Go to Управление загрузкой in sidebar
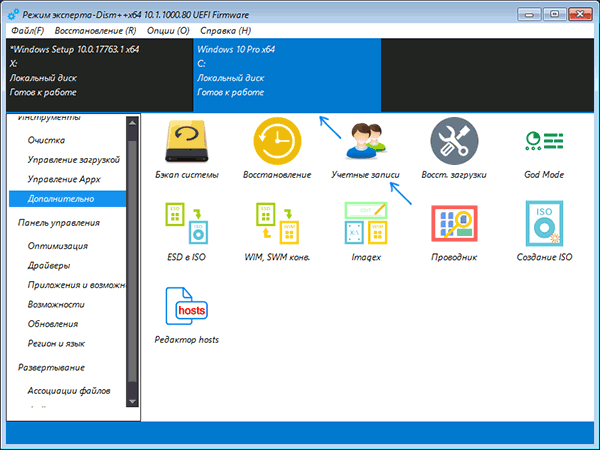This screenshot has height=450, width=600. coord(74,160)
